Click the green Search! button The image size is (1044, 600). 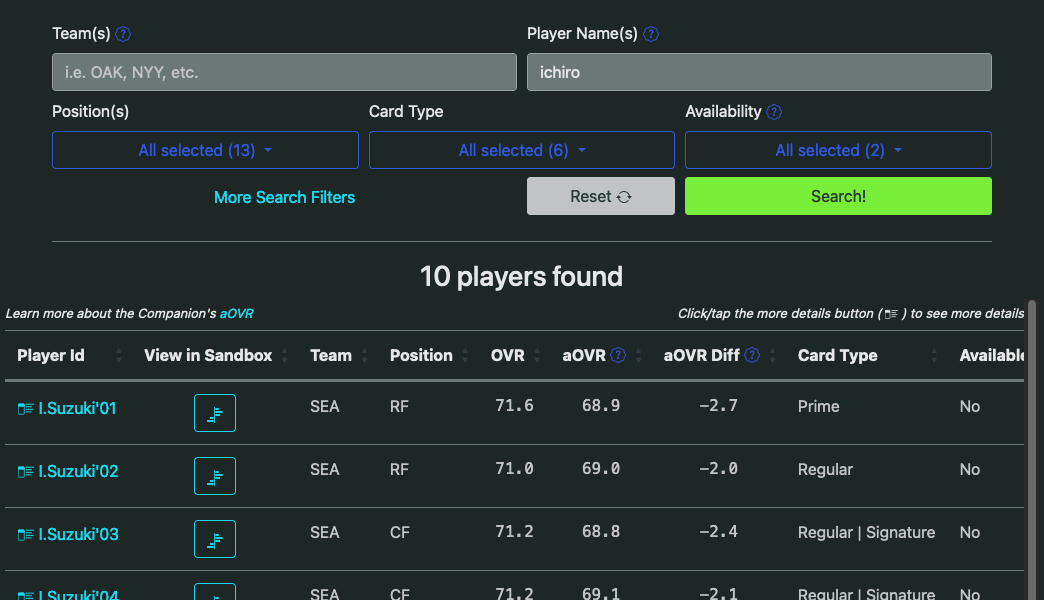point(838,196)
